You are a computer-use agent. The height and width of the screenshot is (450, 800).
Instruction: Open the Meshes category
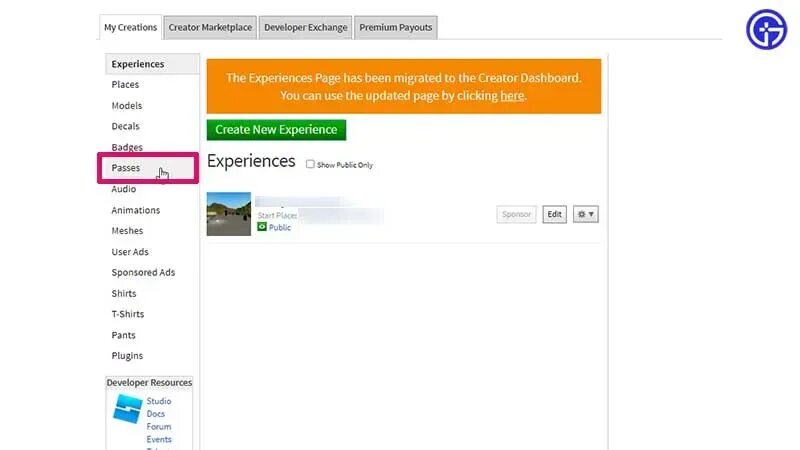tap(127, 231)
